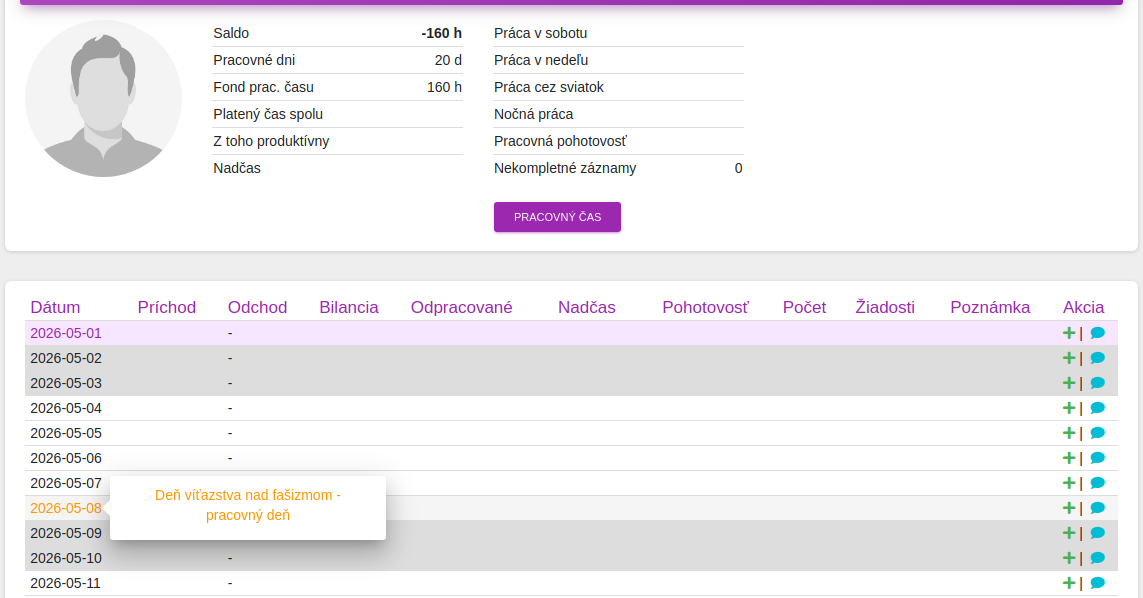The width and height of the screenshot is (1143, 598).
Task: Click the Pohotovosť column header
Action: (706, 307)
